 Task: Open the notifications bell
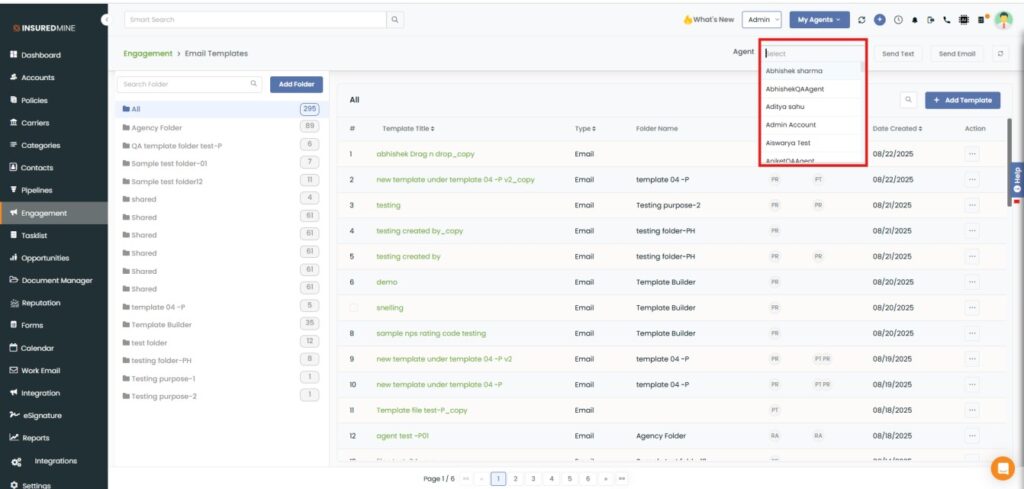(915, 20)
